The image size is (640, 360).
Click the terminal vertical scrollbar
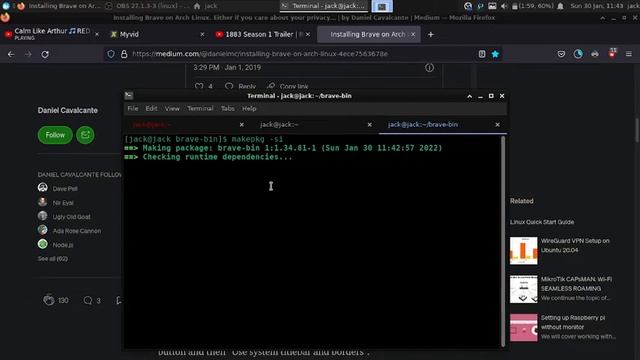(x=503, y=241)
